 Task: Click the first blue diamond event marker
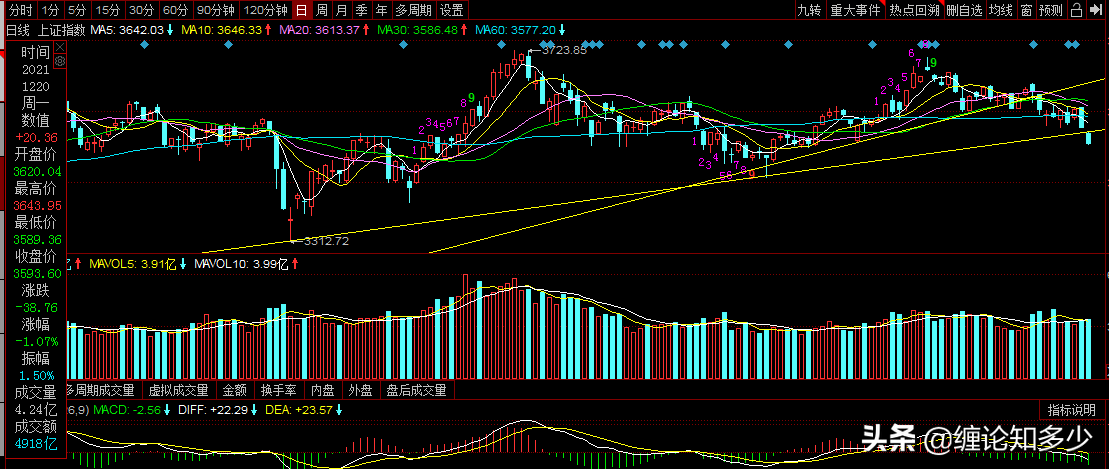(144, 45)
